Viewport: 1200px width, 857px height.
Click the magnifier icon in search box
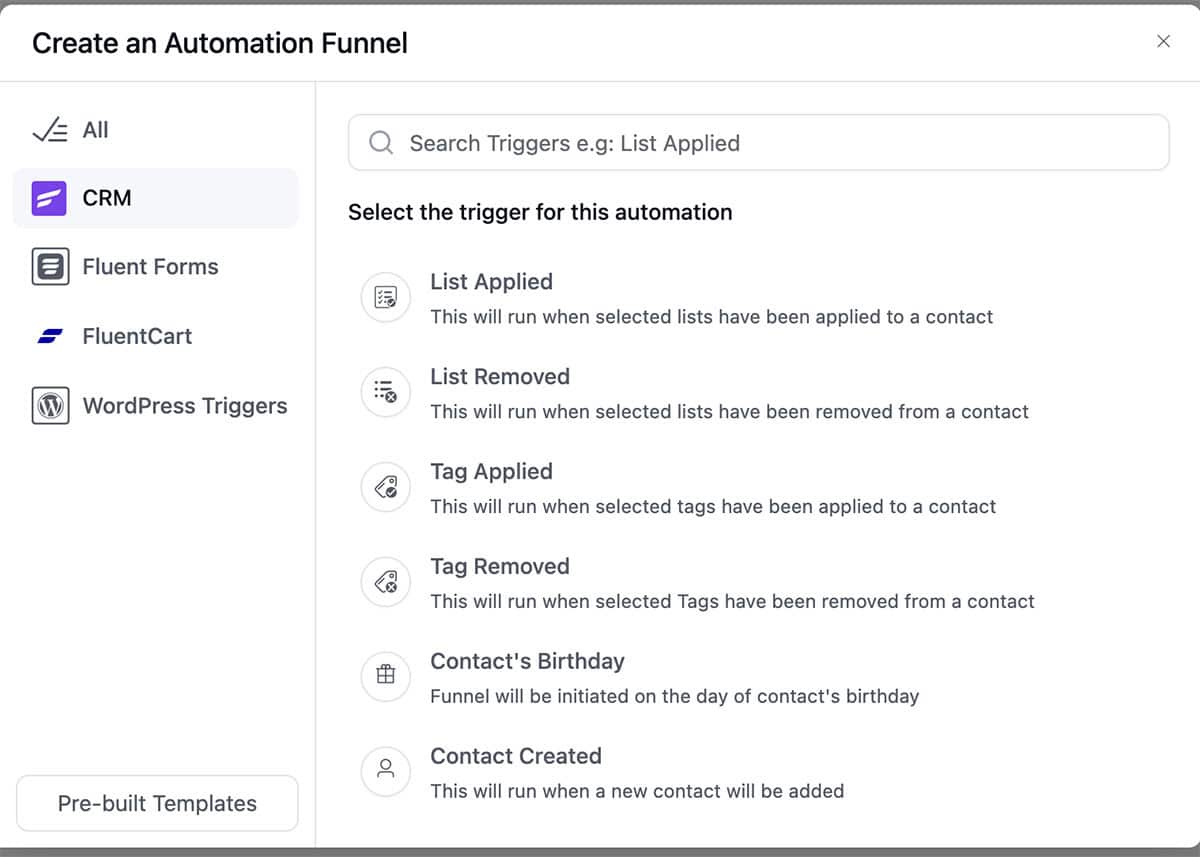(381, 143)
